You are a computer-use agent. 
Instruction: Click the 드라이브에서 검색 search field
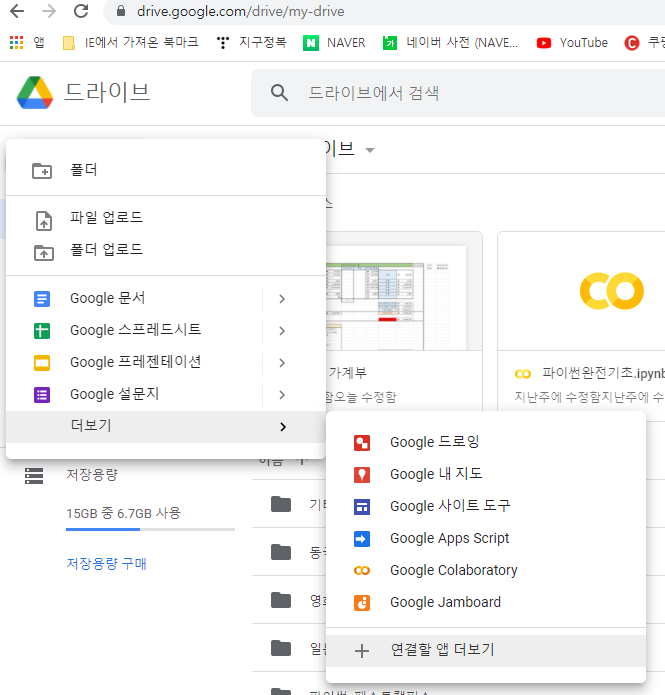coord(458,93)
